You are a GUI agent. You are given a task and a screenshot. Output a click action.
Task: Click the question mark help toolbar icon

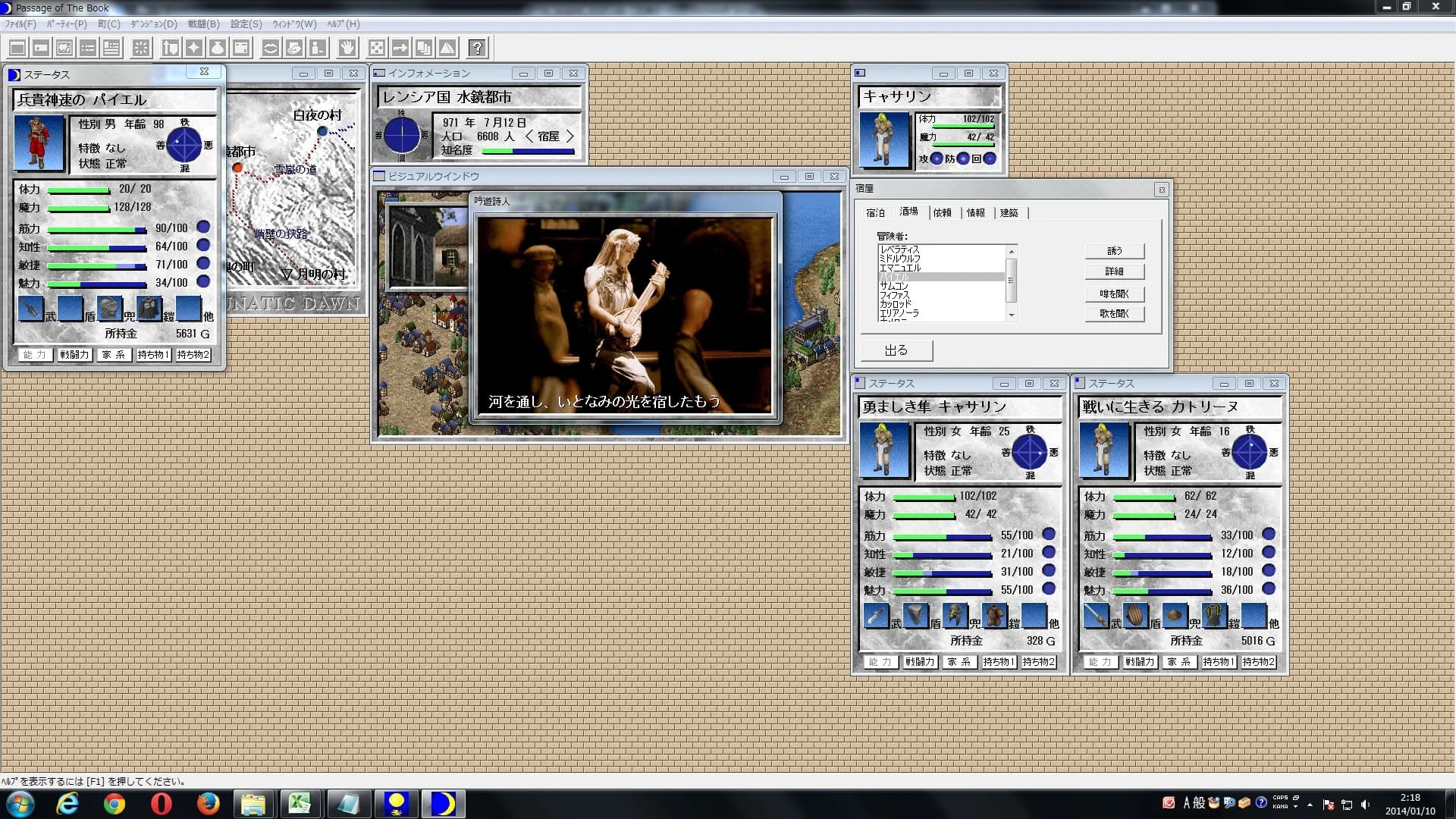pos(477,49)
